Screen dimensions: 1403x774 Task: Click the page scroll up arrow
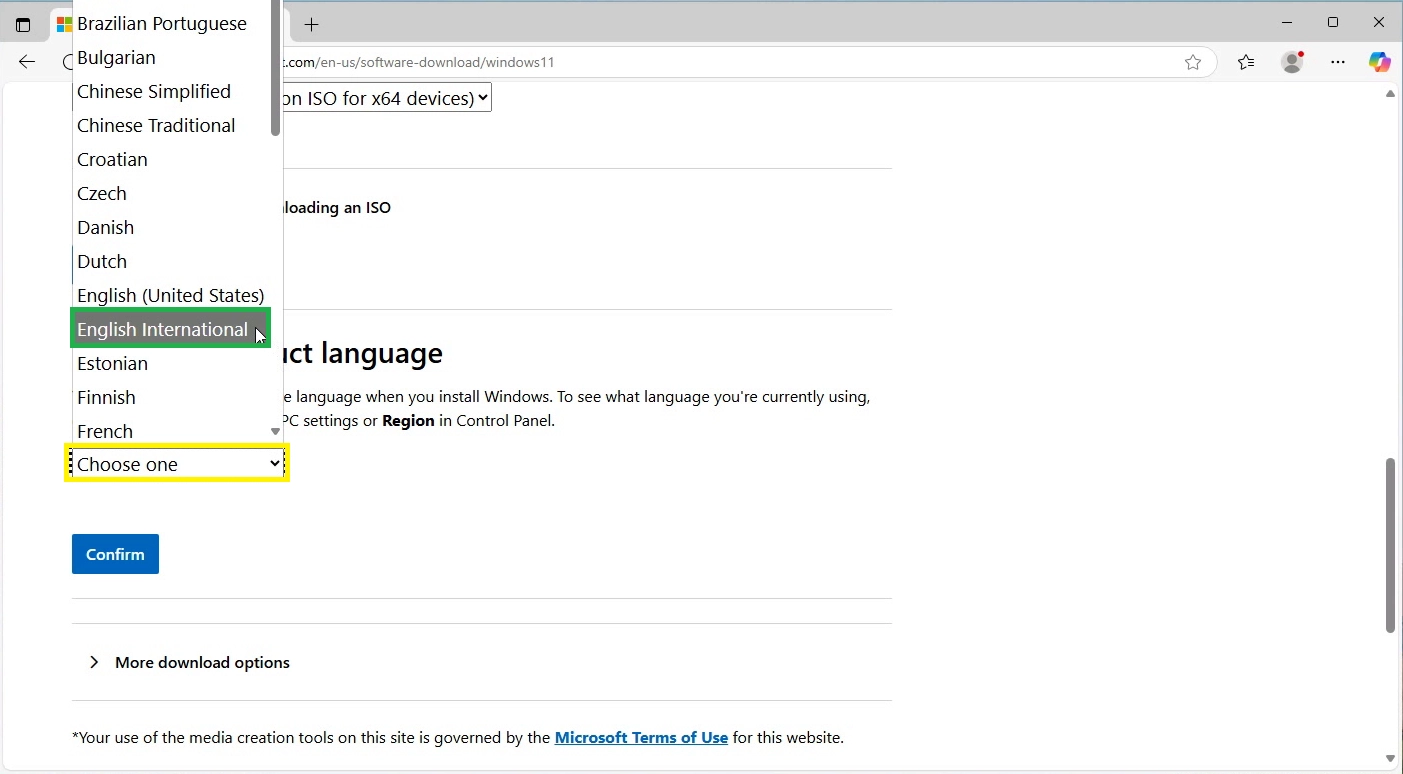click(x=1390, y=94)
